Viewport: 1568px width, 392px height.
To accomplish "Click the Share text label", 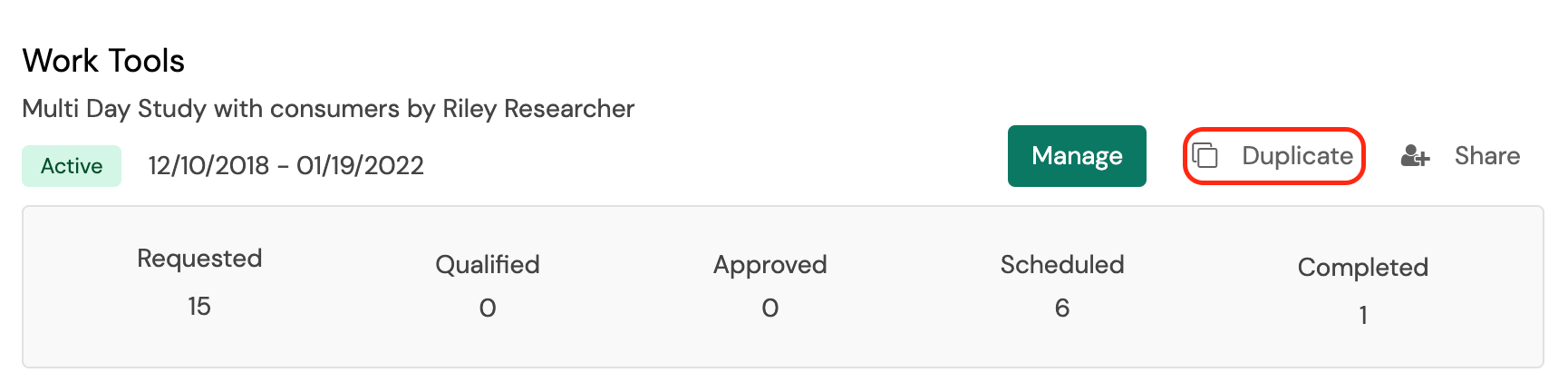I will click(1486, 156).
